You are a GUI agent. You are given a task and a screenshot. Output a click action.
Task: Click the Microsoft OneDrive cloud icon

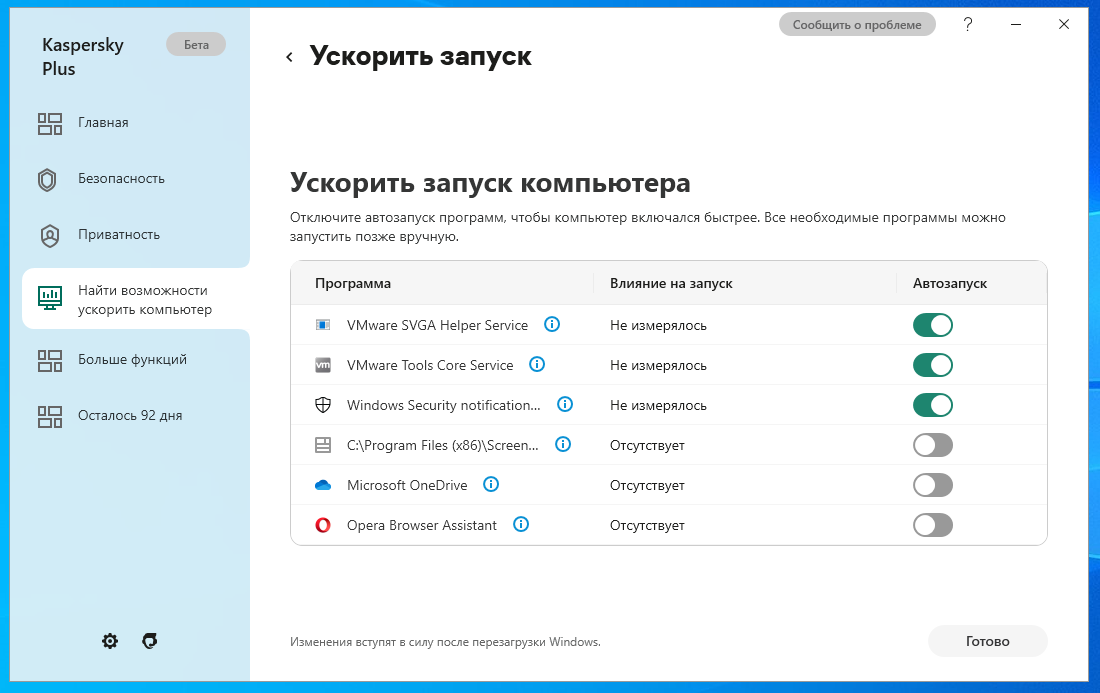coord(323,485)
